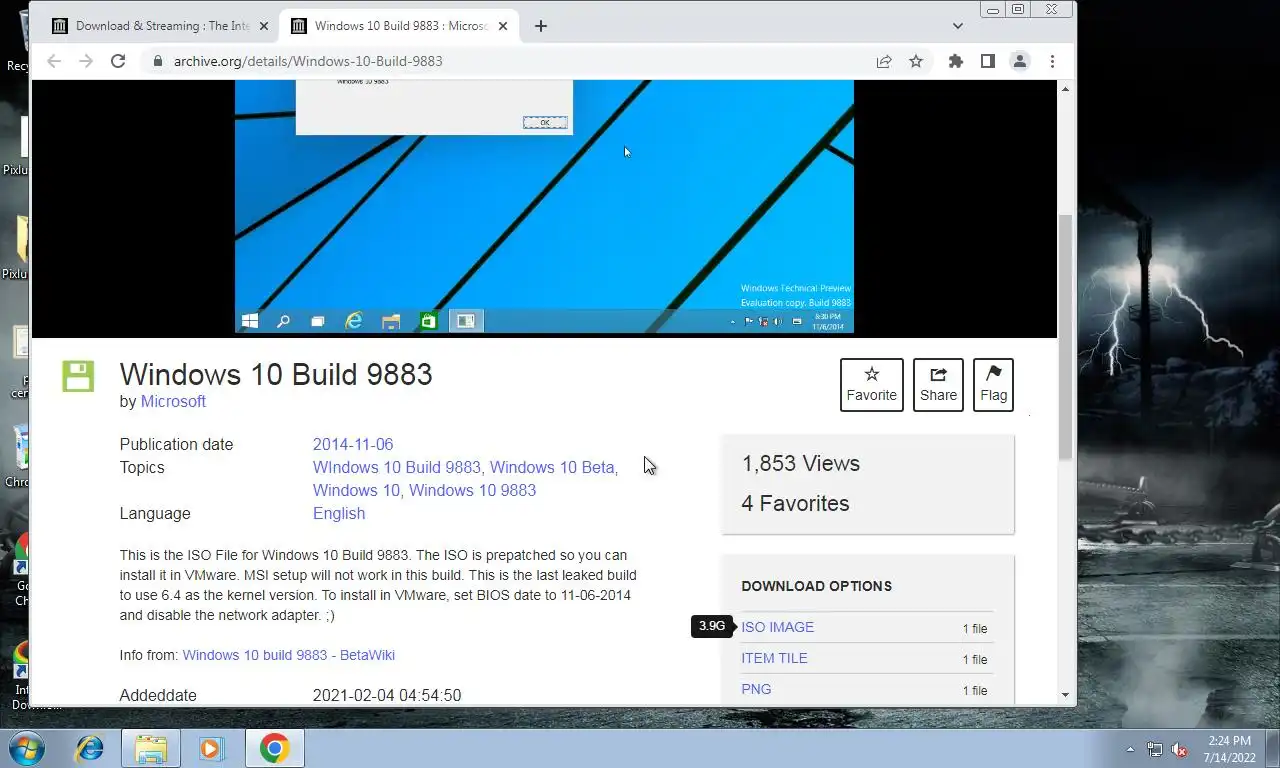The image size is (1280, 768).
Task: Open the 2014-11-06 publication date link
Action: pyautogui.click(x=353, y=444)
